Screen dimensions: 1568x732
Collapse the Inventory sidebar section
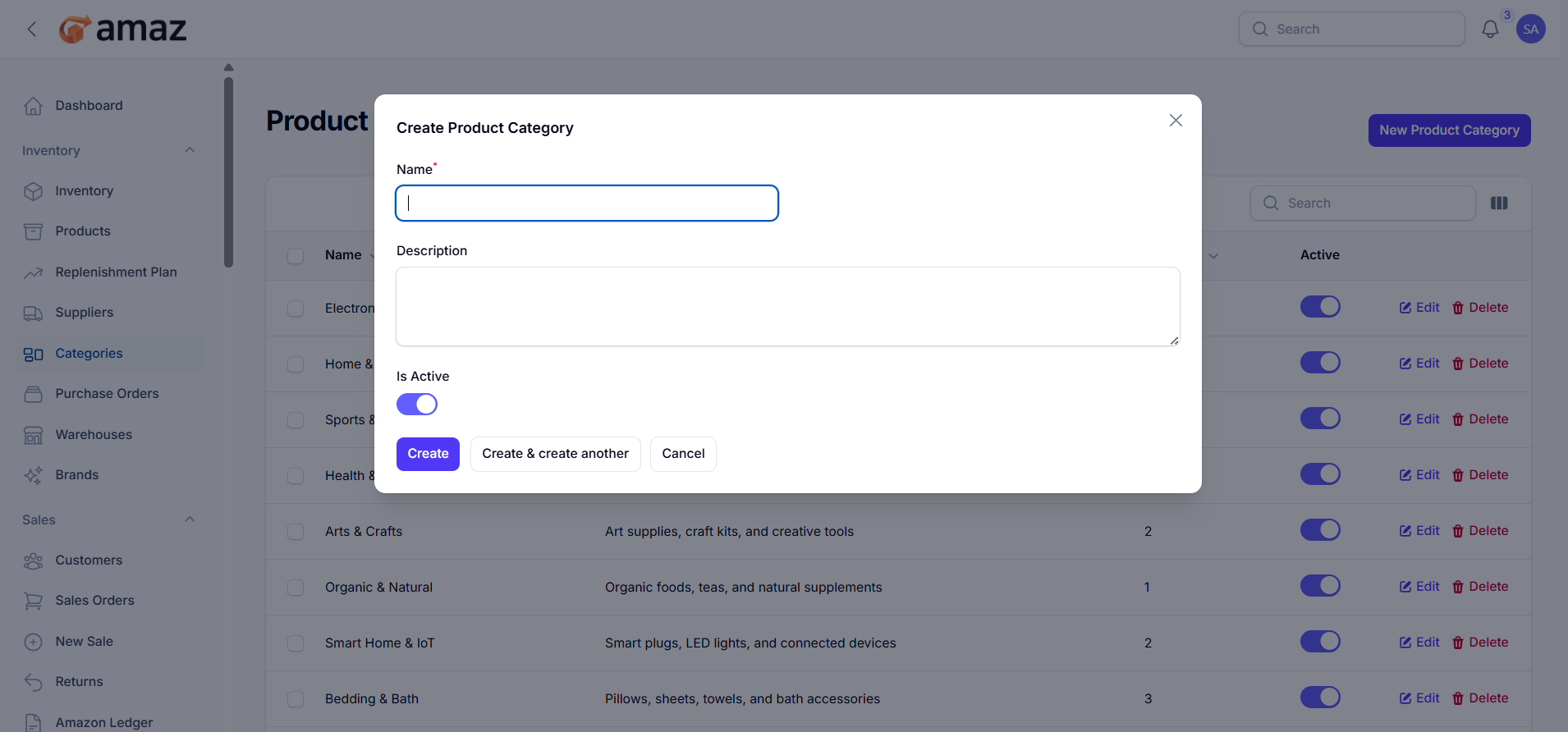[190, 150]
